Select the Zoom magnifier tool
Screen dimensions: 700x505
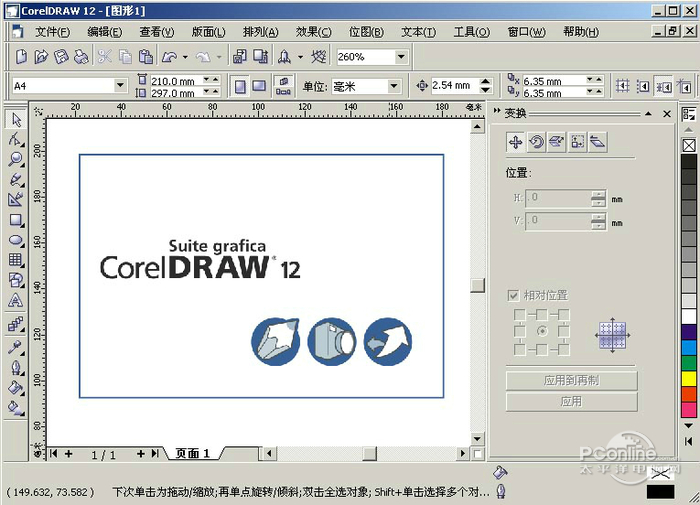(x=16, y=159)
